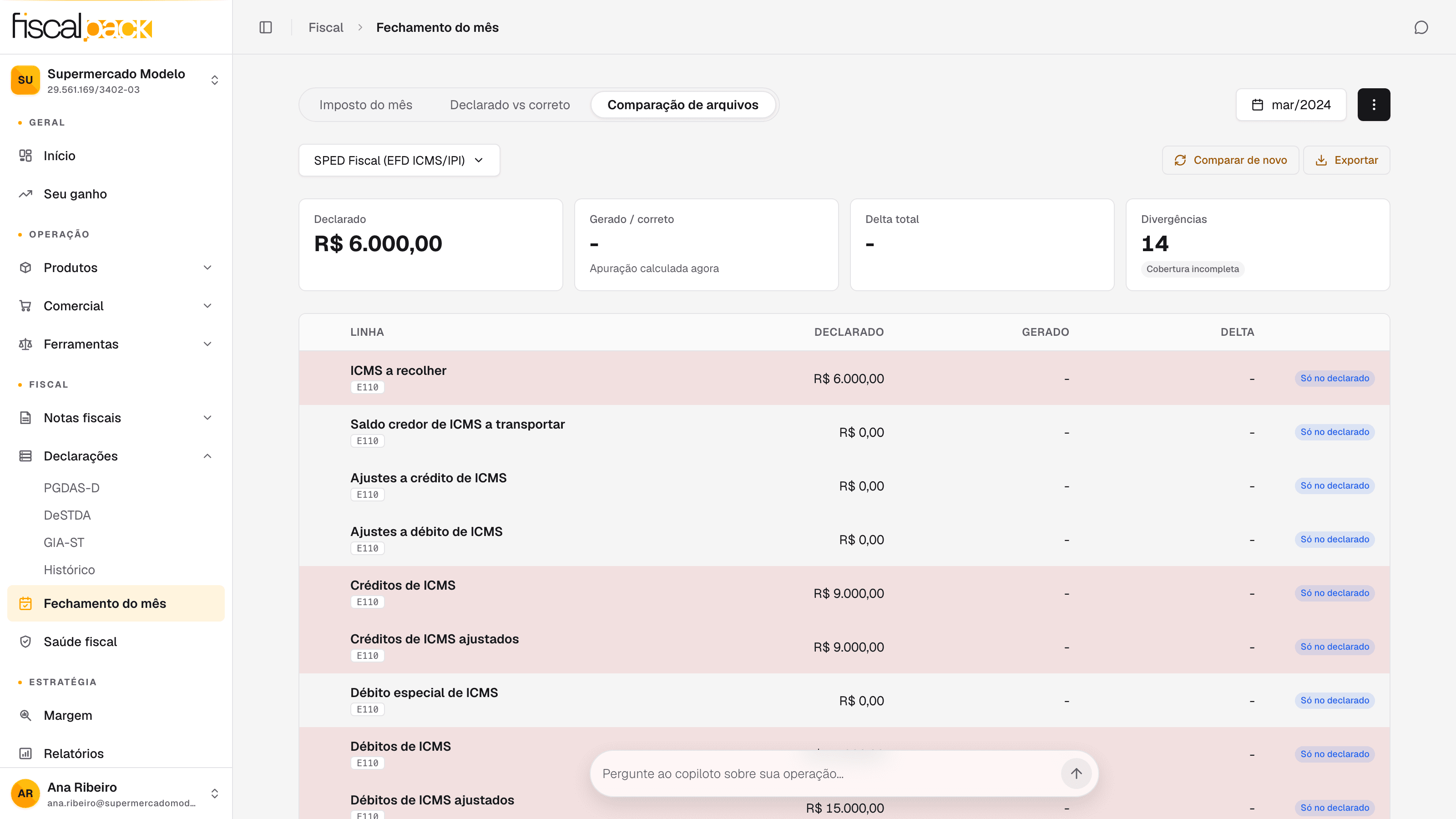Viewport: 1456px width, 819px height.
Task: Open the Supermercado Modelo company switcher
Action: point(116,80)
